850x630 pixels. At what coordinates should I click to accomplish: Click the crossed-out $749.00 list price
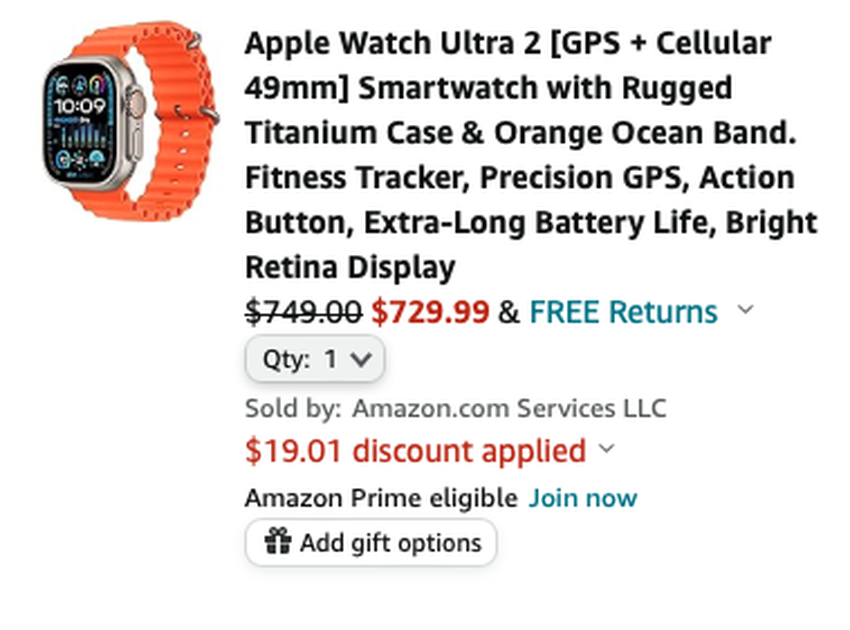click(x=303, y=312)
